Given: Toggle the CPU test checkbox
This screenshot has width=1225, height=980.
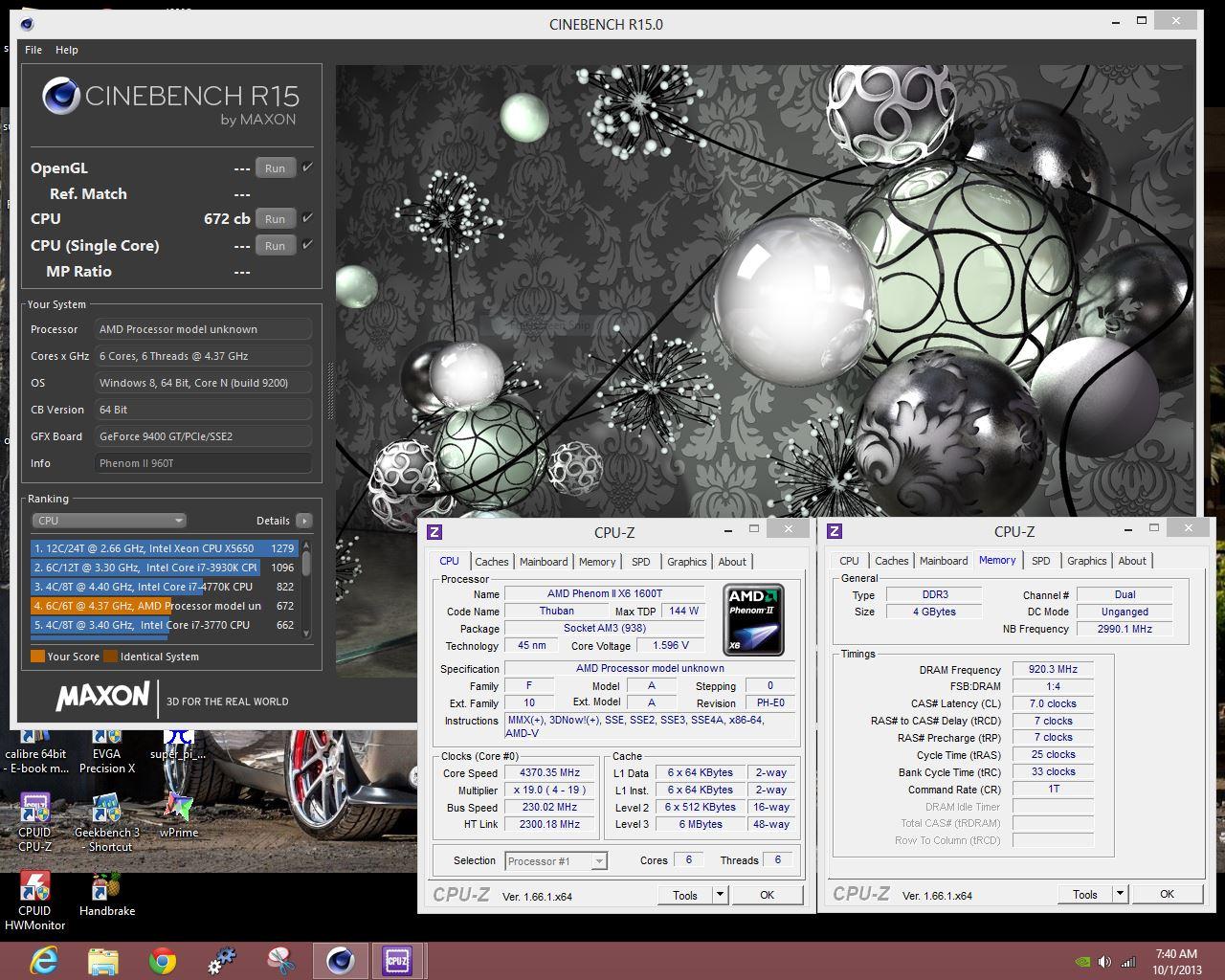Looking at the screenshot, I should click(x=307, y=218).
